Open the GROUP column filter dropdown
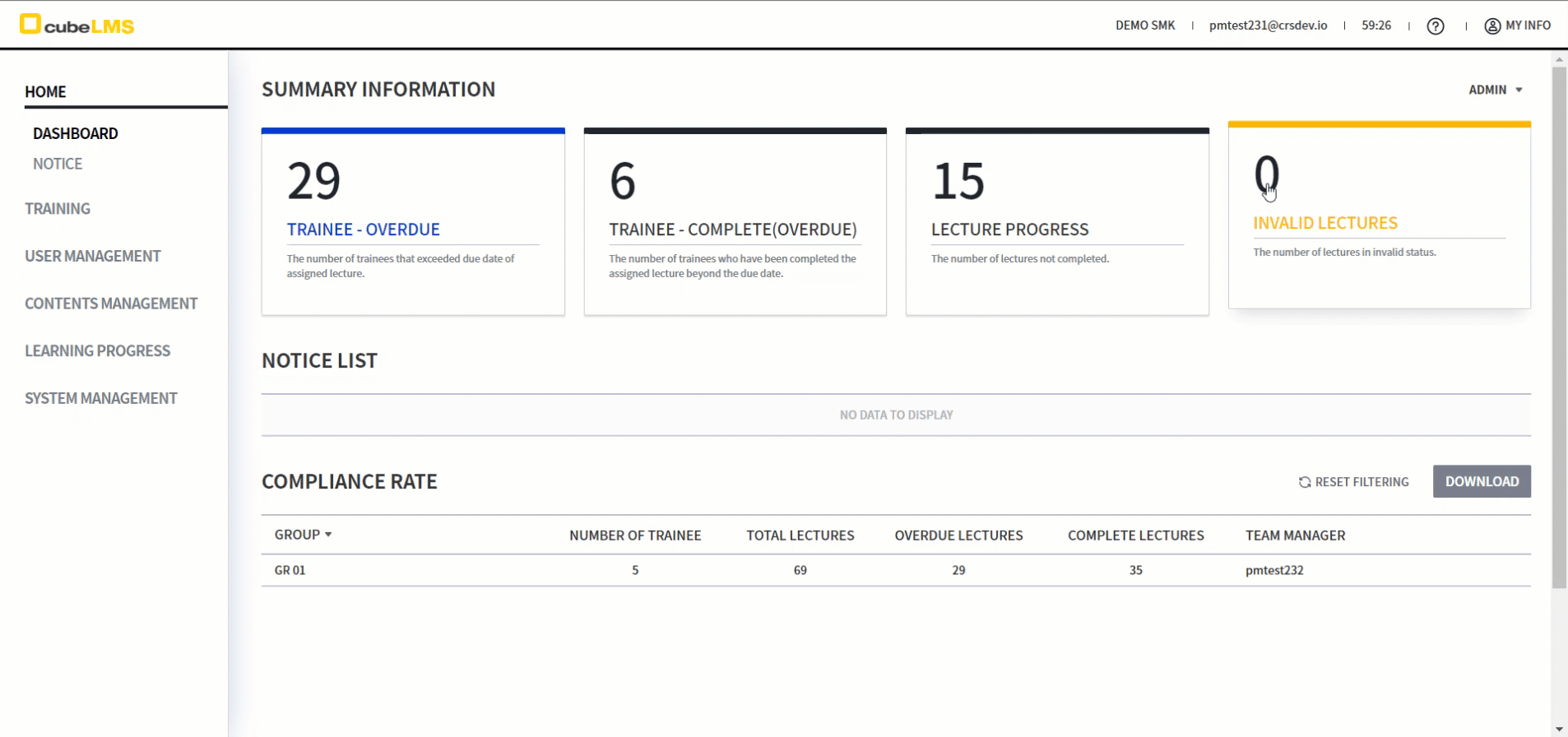The image size is (1568, 737). pyautogui.click(x=328, y=535)
